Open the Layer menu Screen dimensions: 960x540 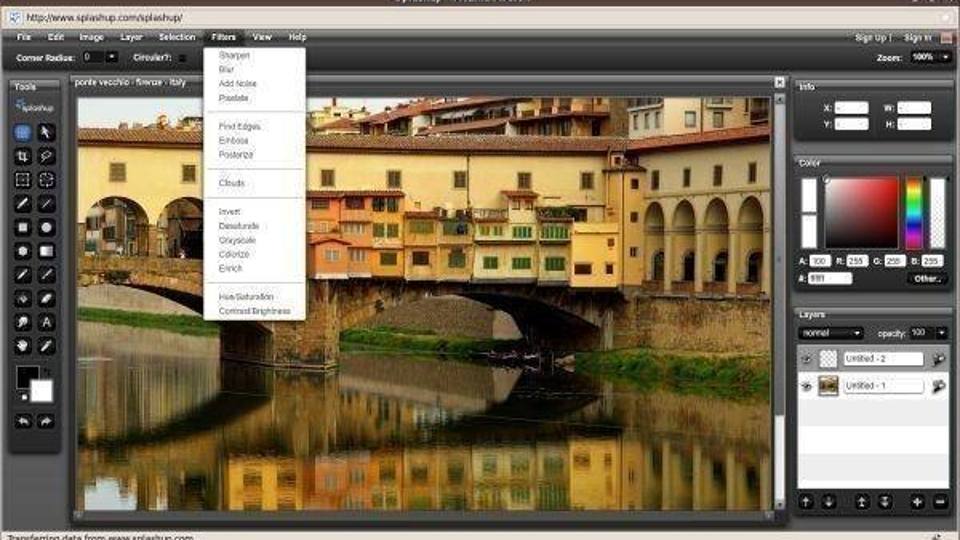click(131, 37)
